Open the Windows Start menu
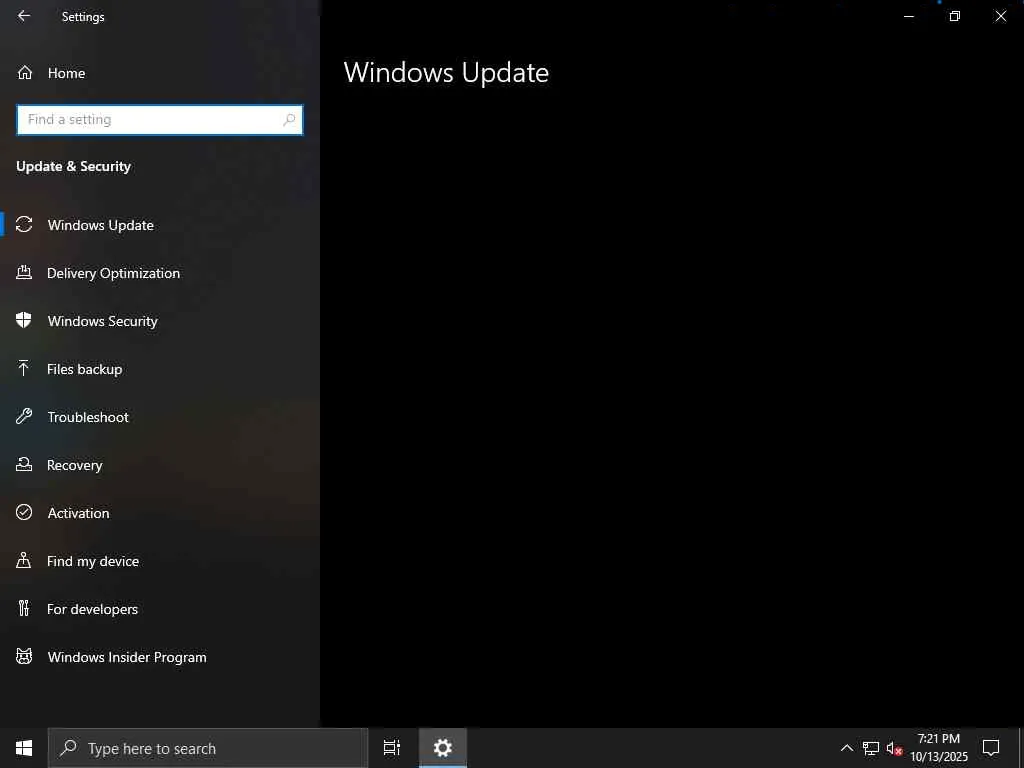 [x=24, y=748]
